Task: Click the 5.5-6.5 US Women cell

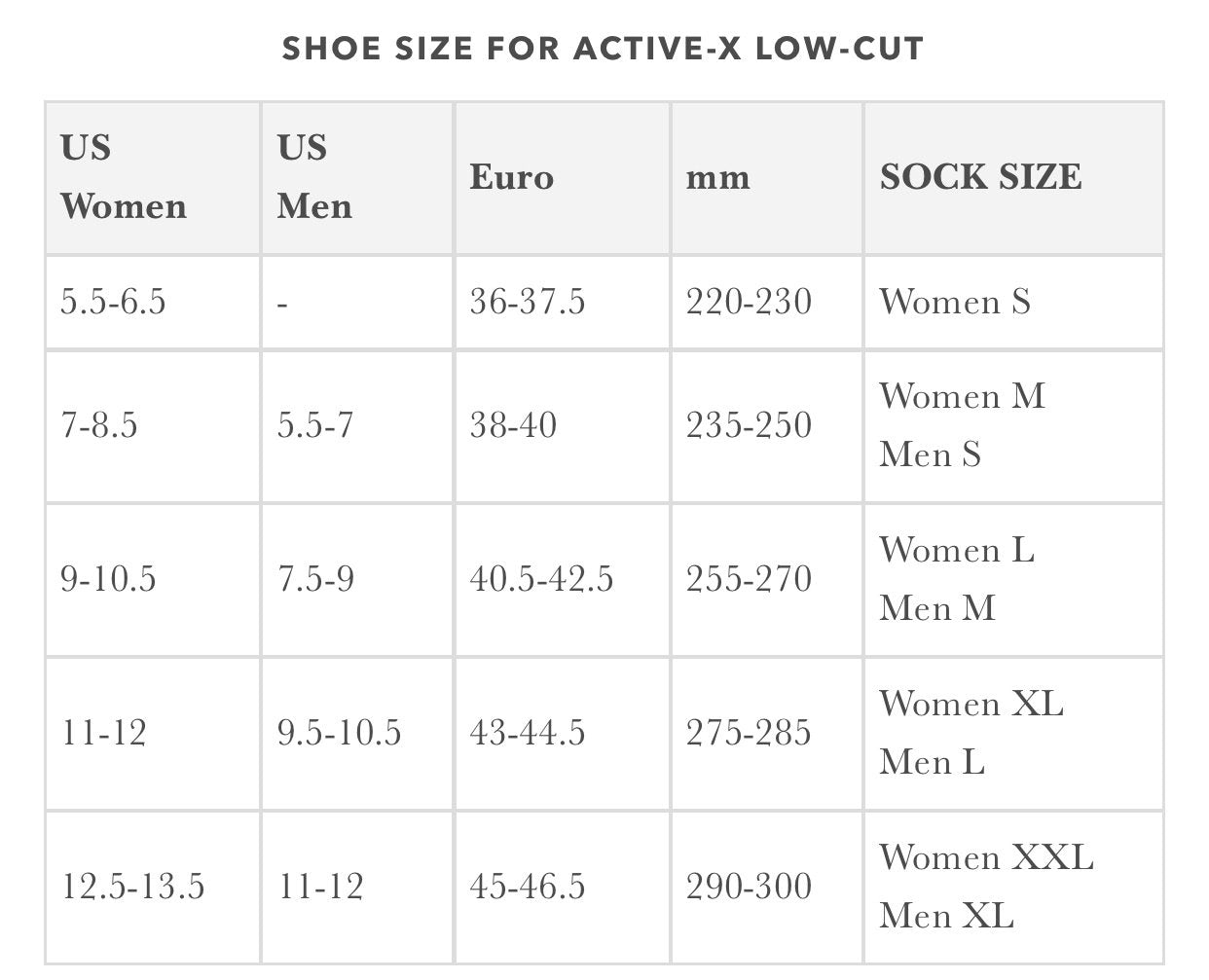Action: 113,302
